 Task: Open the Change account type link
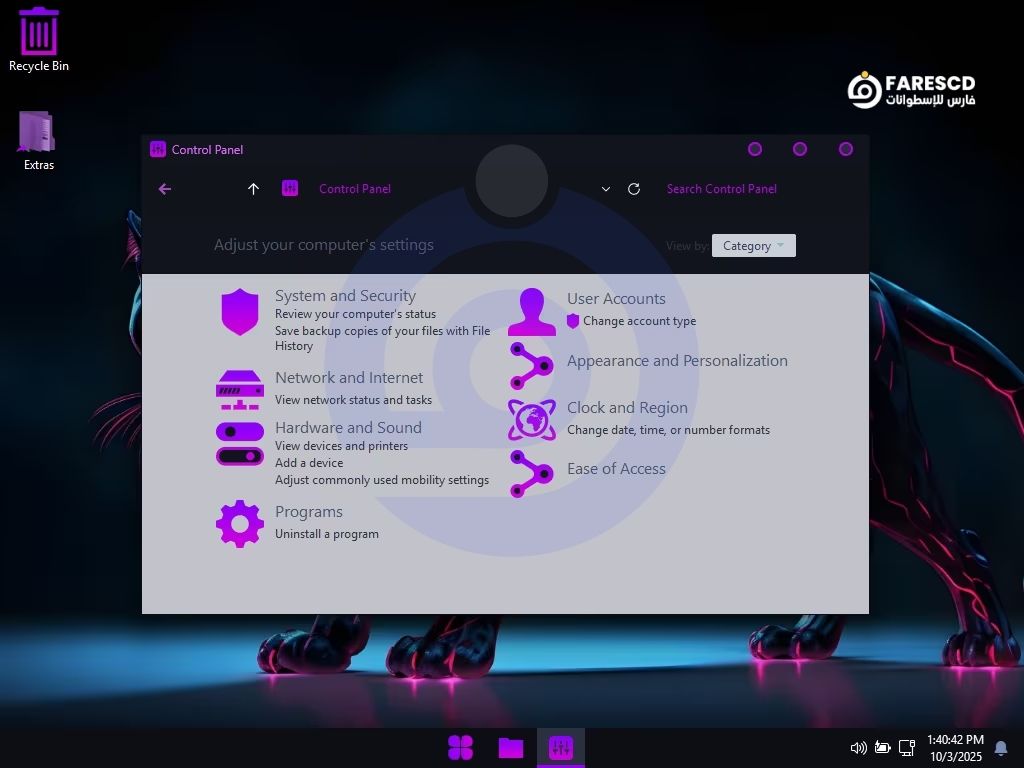639,321
